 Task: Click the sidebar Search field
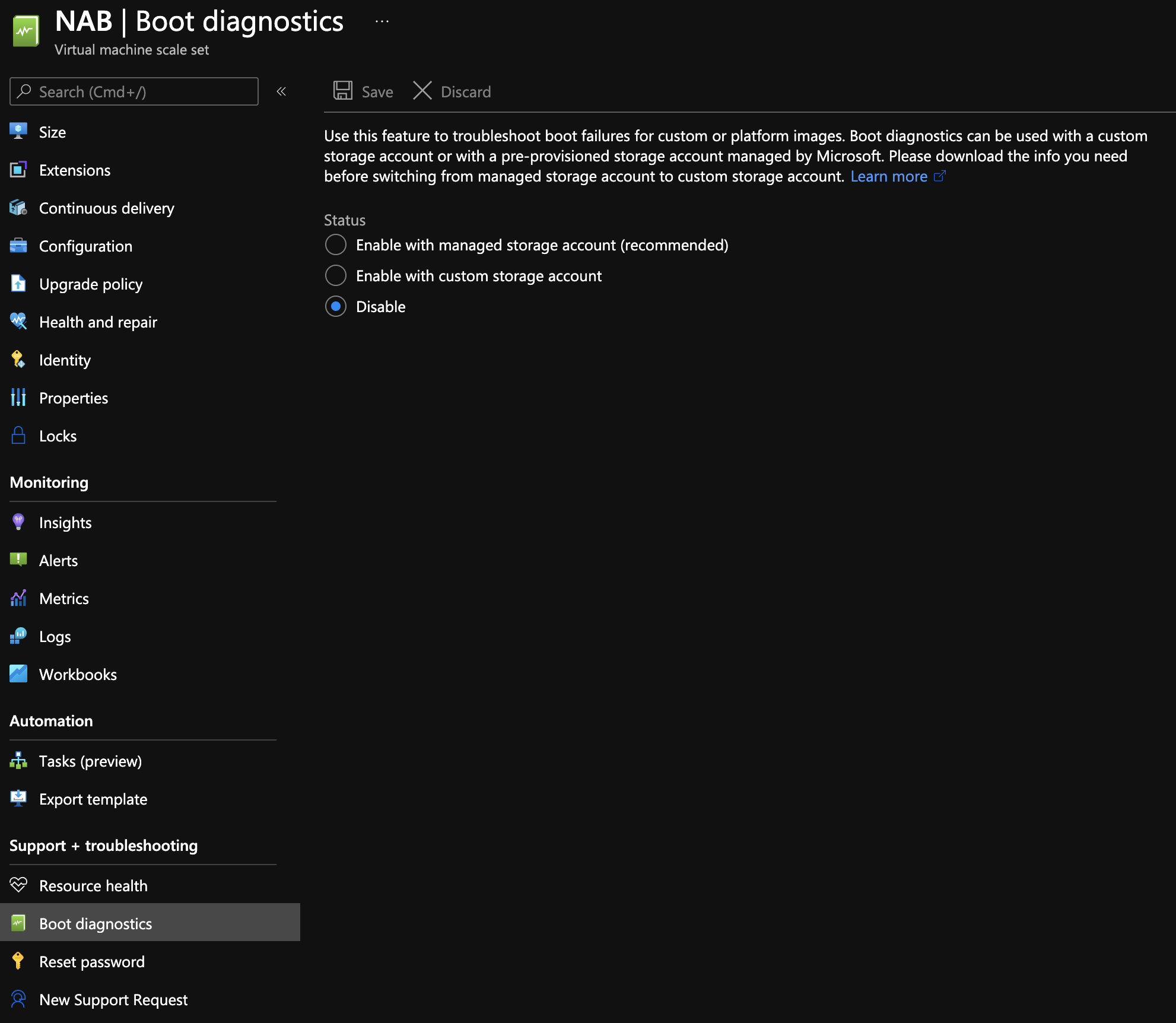(134, 91)
